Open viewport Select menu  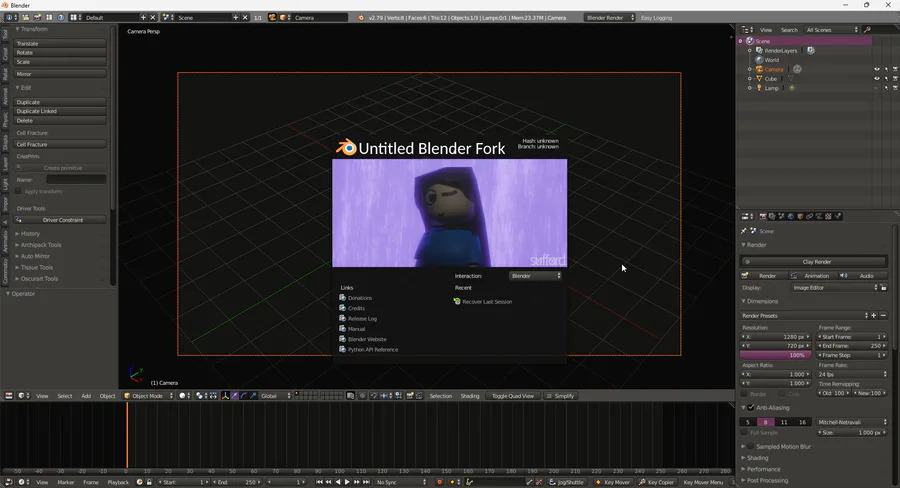click(65, 396)
